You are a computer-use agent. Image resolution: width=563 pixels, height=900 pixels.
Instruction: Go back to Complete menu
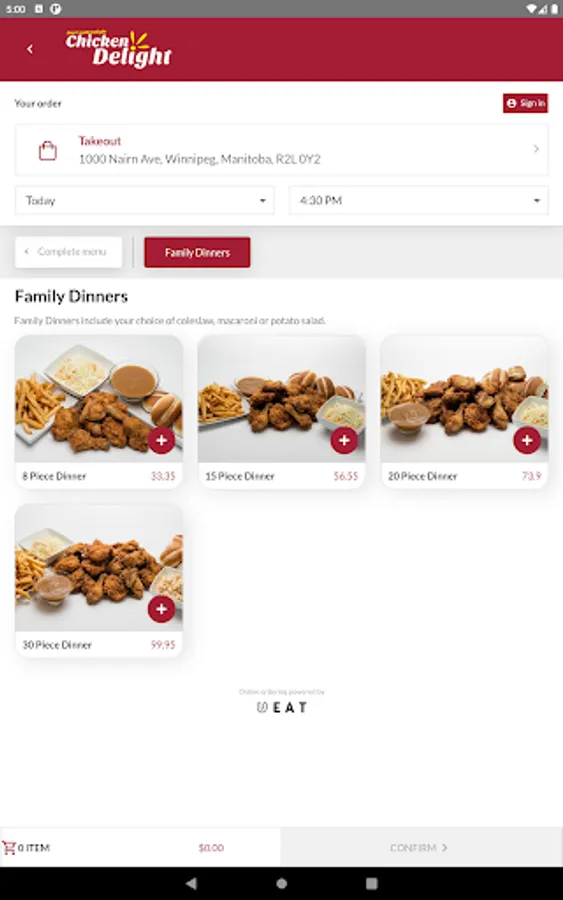68,251
